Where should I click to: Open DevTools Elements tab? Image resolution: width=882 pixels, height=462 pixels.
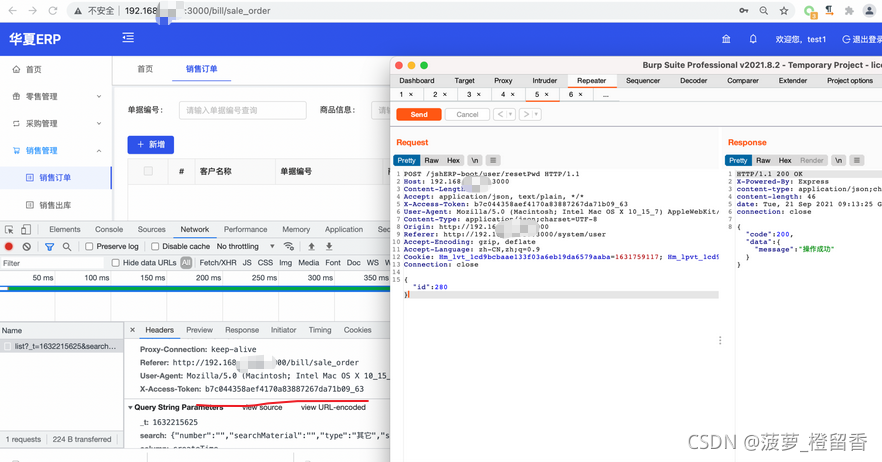point(65,230)
